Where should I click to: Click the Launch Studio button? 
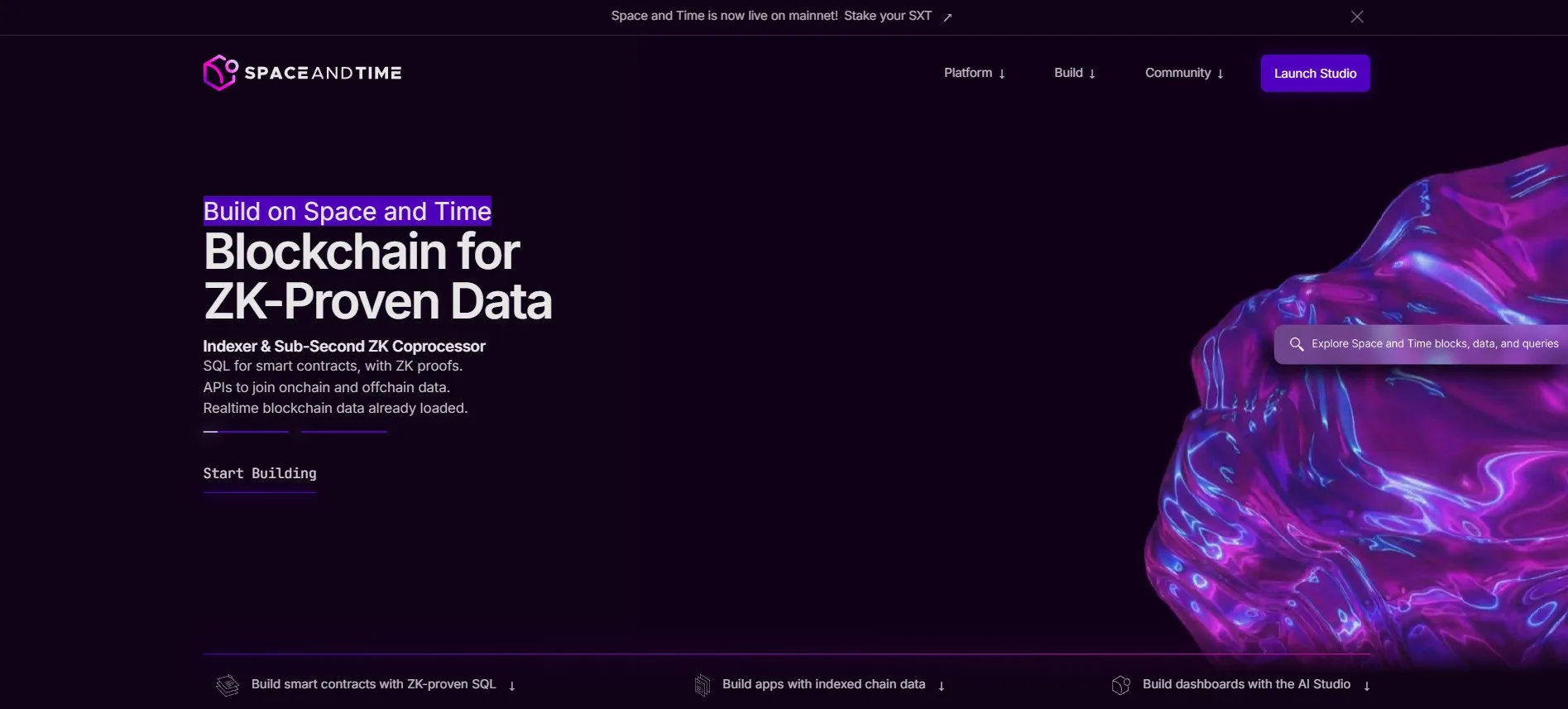(1315, 74)
